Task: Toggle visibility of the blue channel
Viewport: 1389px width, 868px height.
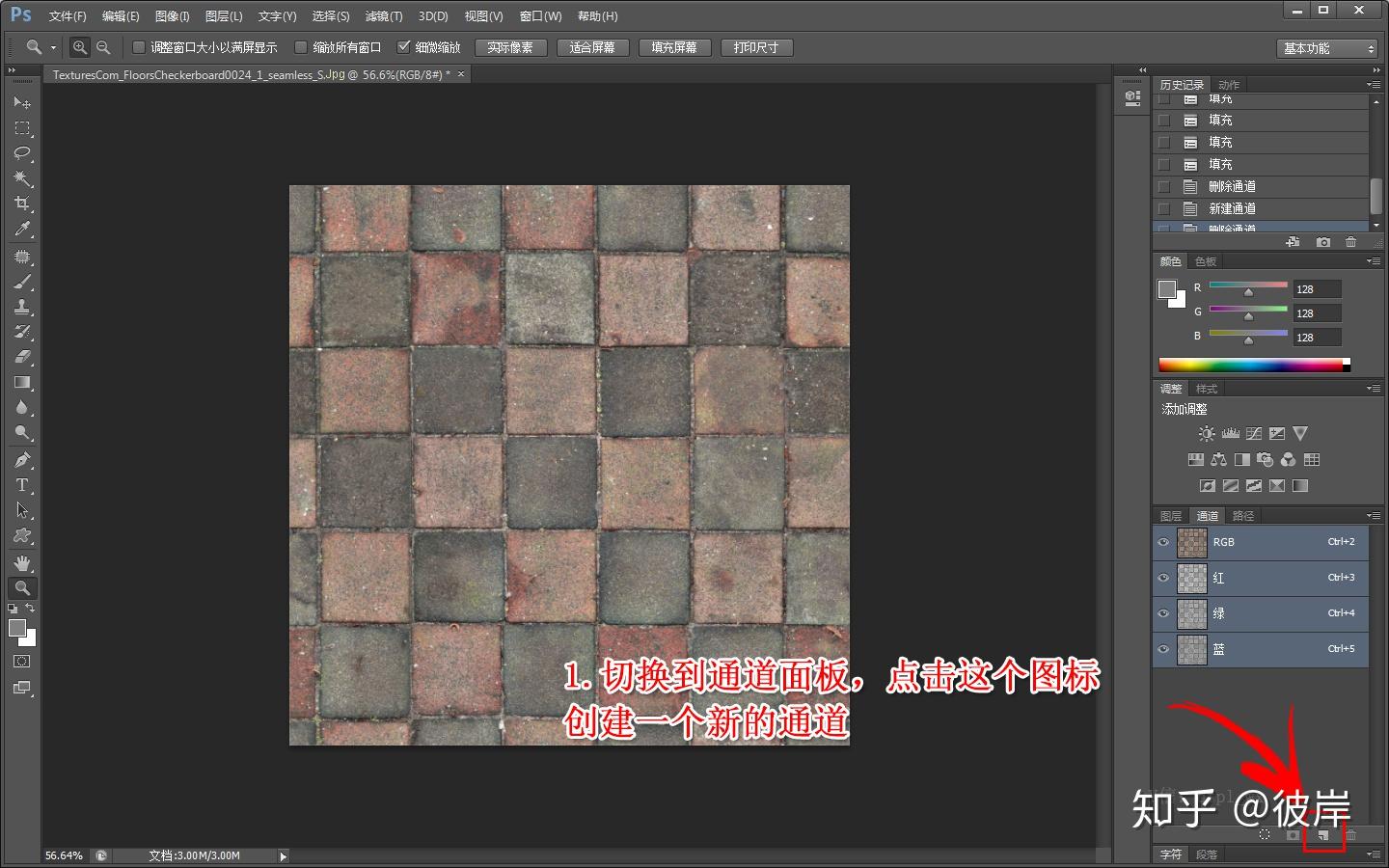Action: coord(1163,648)
